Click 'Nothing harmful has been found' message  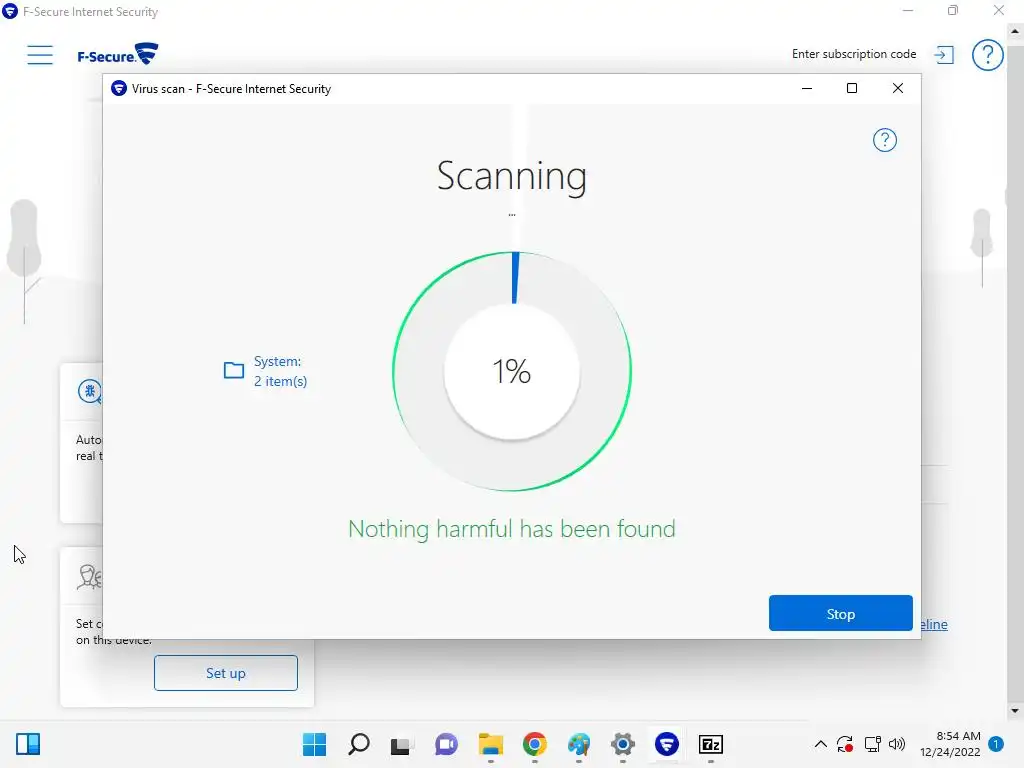pos(512,528)
